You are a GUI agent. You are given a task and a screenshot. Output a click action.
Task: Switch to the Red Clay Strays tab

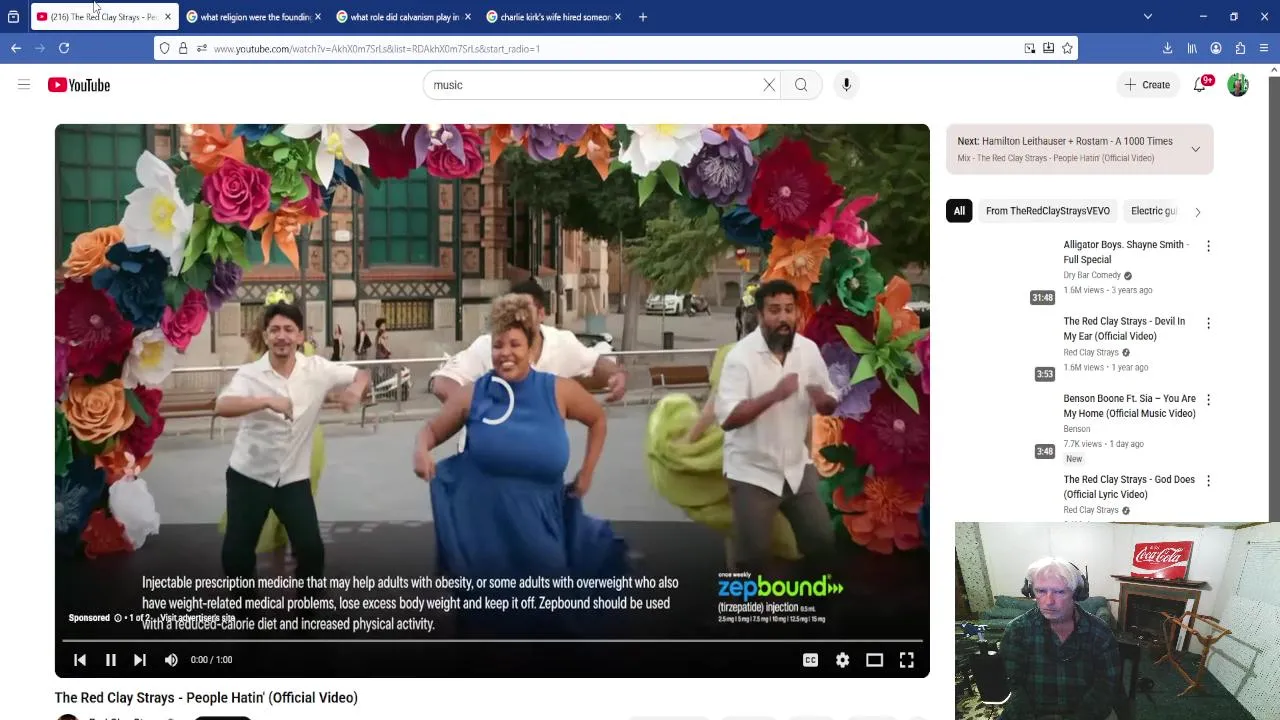tap(104, 17)
